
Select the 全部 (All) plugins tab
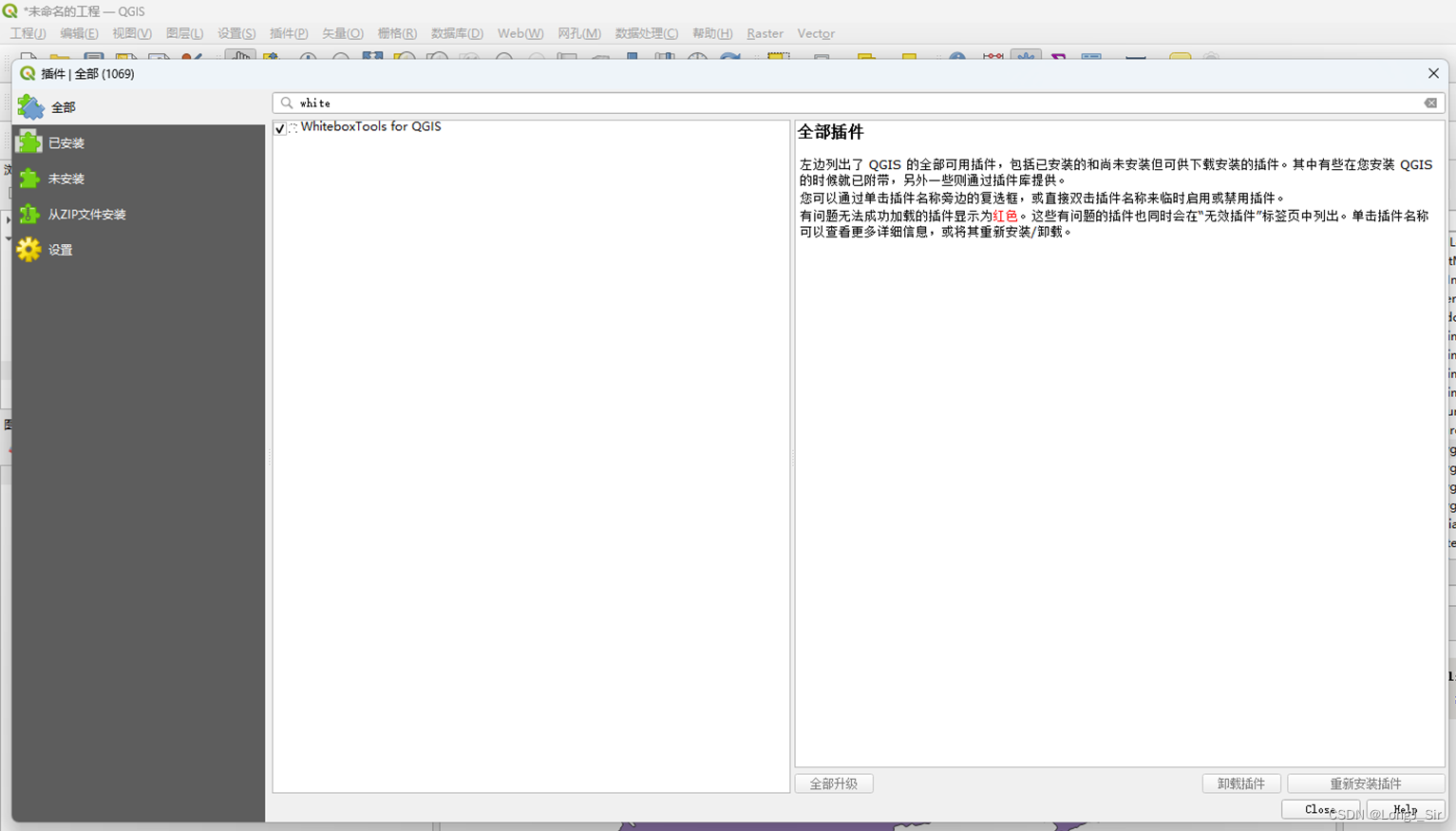(139, 107)
